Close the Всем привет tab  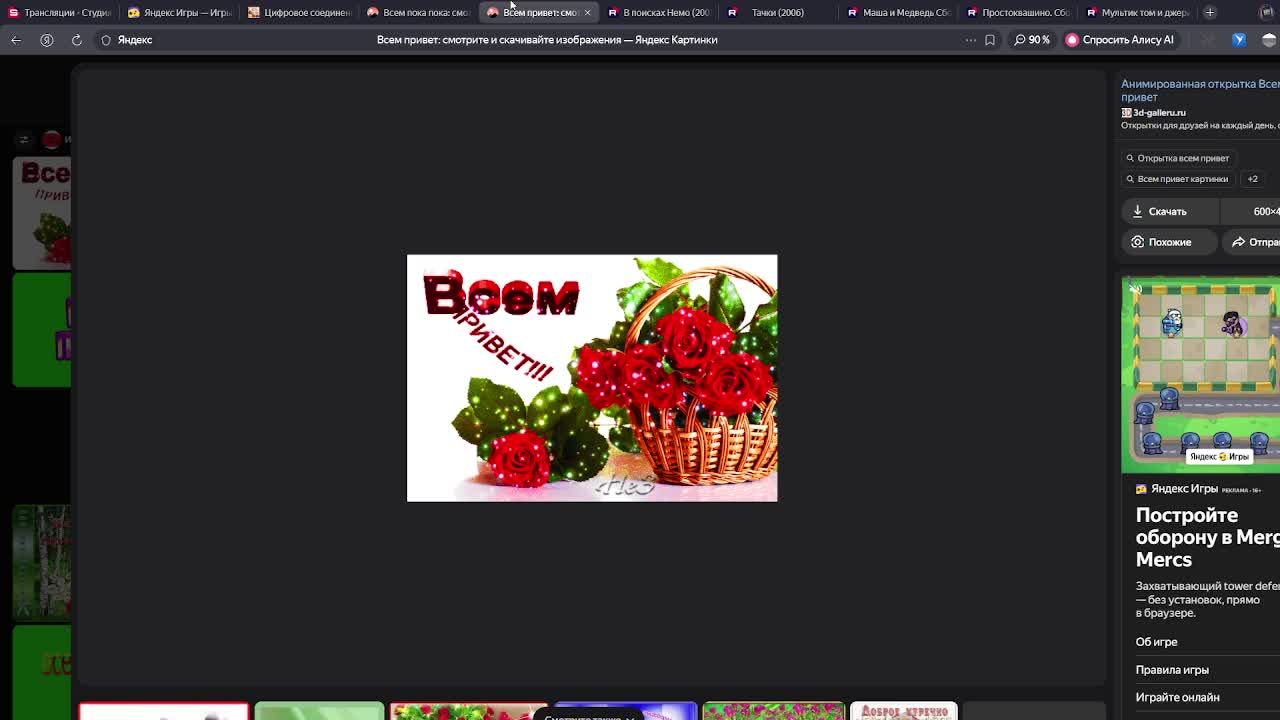click(587, 12)
